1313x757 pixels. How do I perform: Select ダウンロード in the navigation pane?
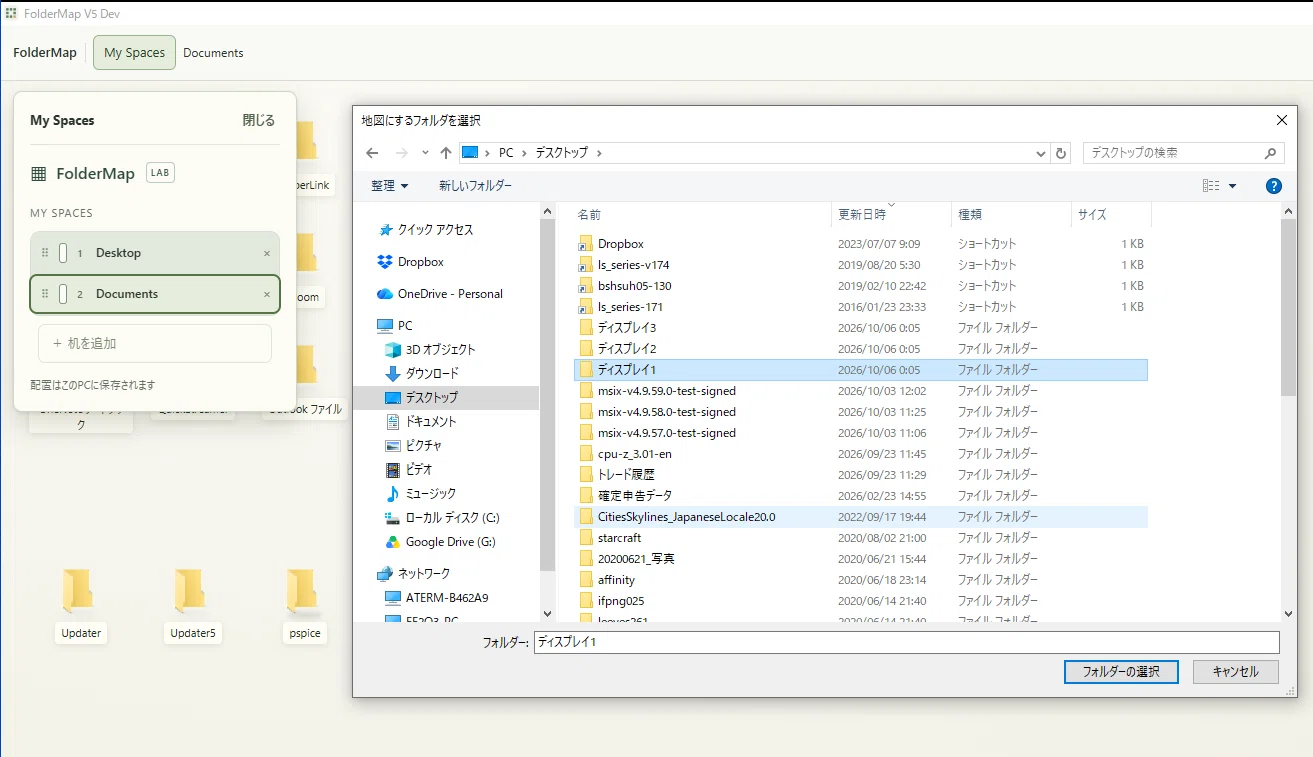[x=432, y=374]
